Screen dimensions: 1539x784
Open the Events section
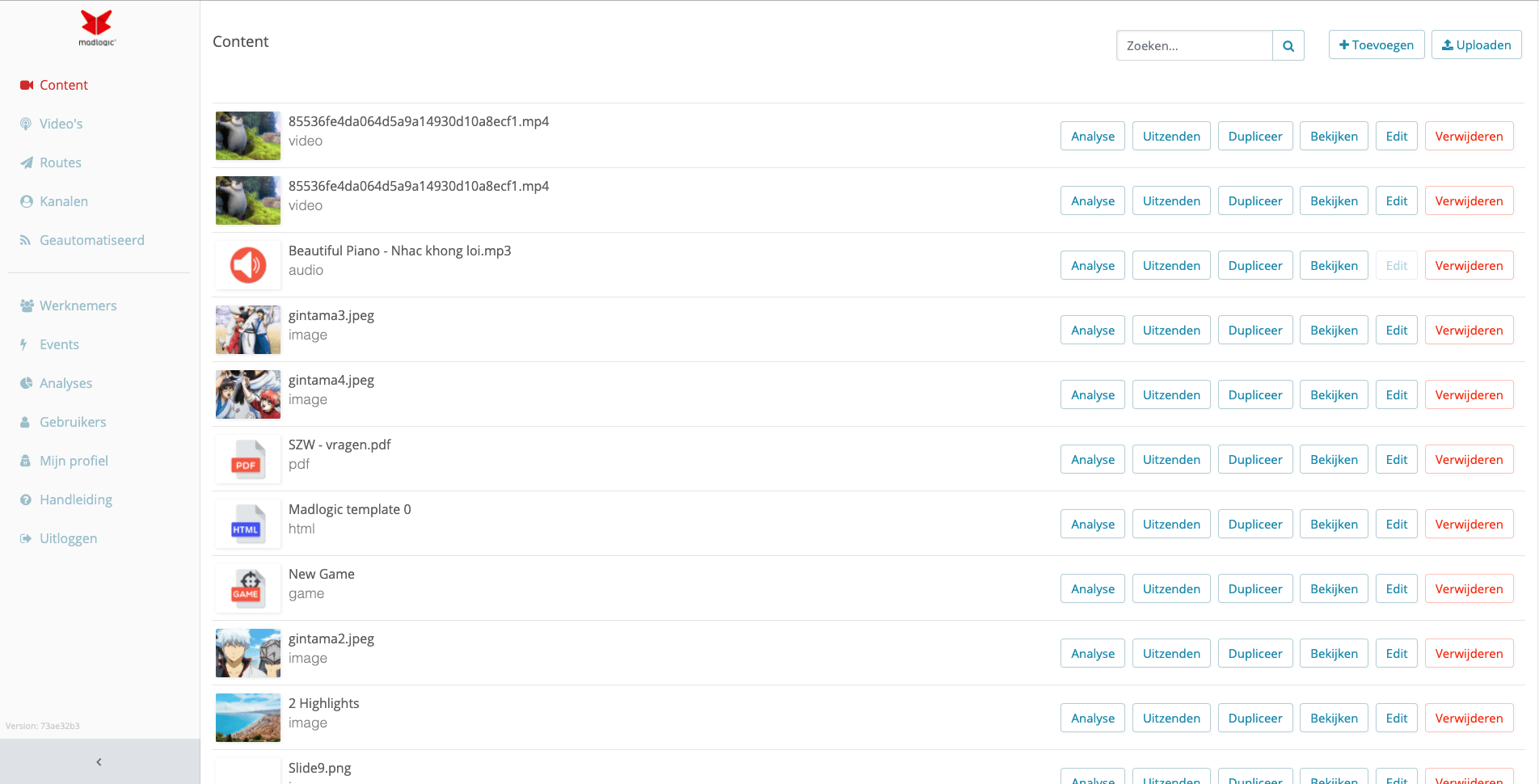[58, 344]
